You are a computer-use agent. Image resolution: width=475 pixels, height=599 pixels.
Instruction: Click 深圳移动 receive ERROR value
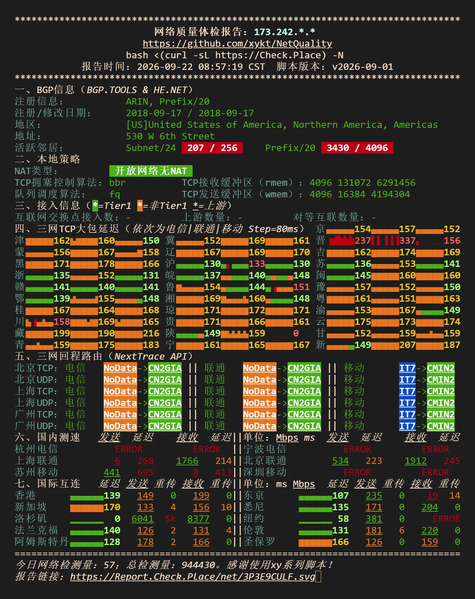tap(435, 473)
